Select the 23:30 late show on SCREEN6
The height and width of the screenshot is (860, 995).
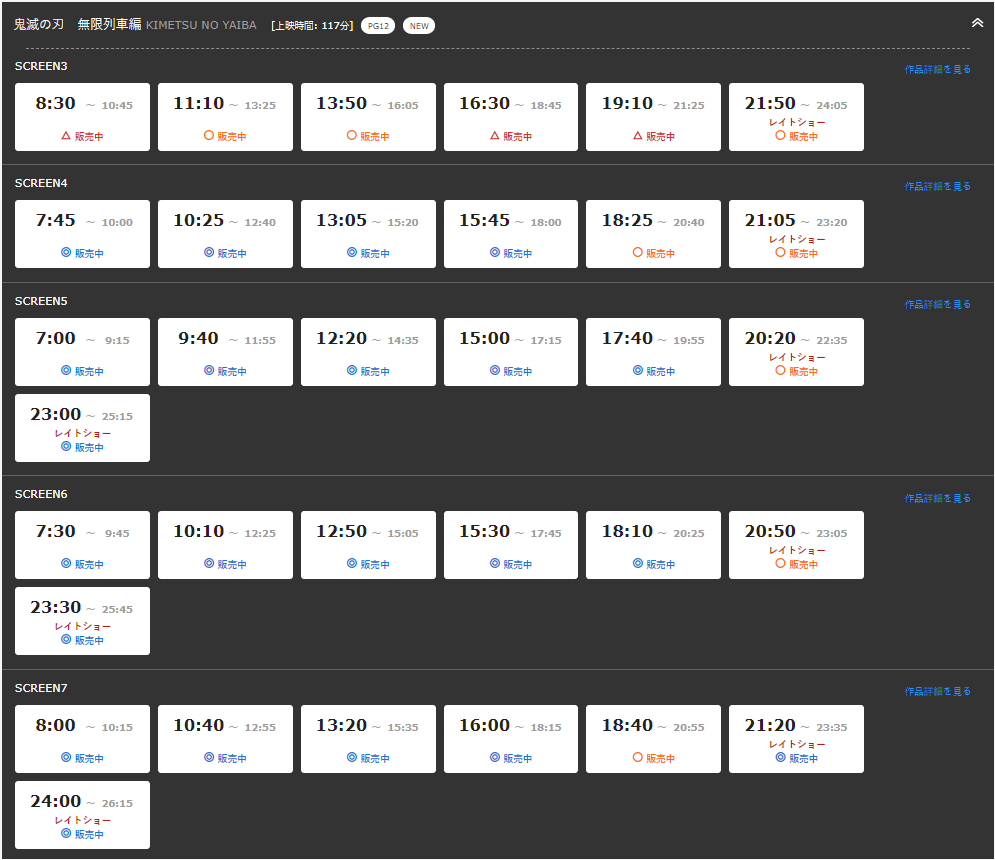[x=82, y=621]
